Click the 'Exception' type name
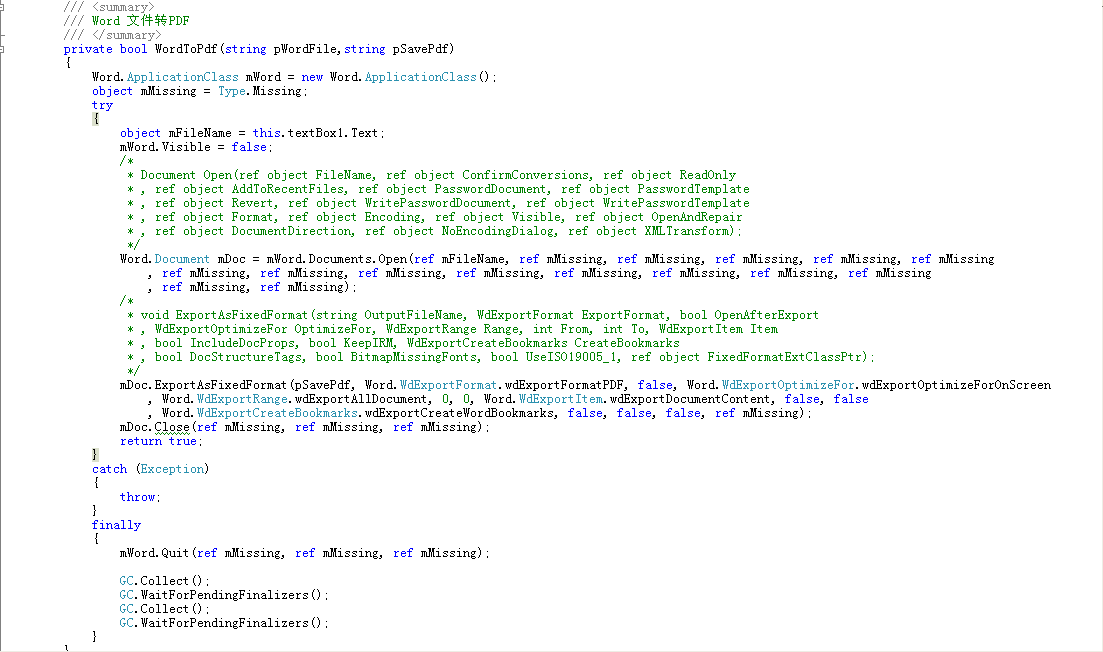This screenshot has height=652, width=1103. (x=172, y=469)
